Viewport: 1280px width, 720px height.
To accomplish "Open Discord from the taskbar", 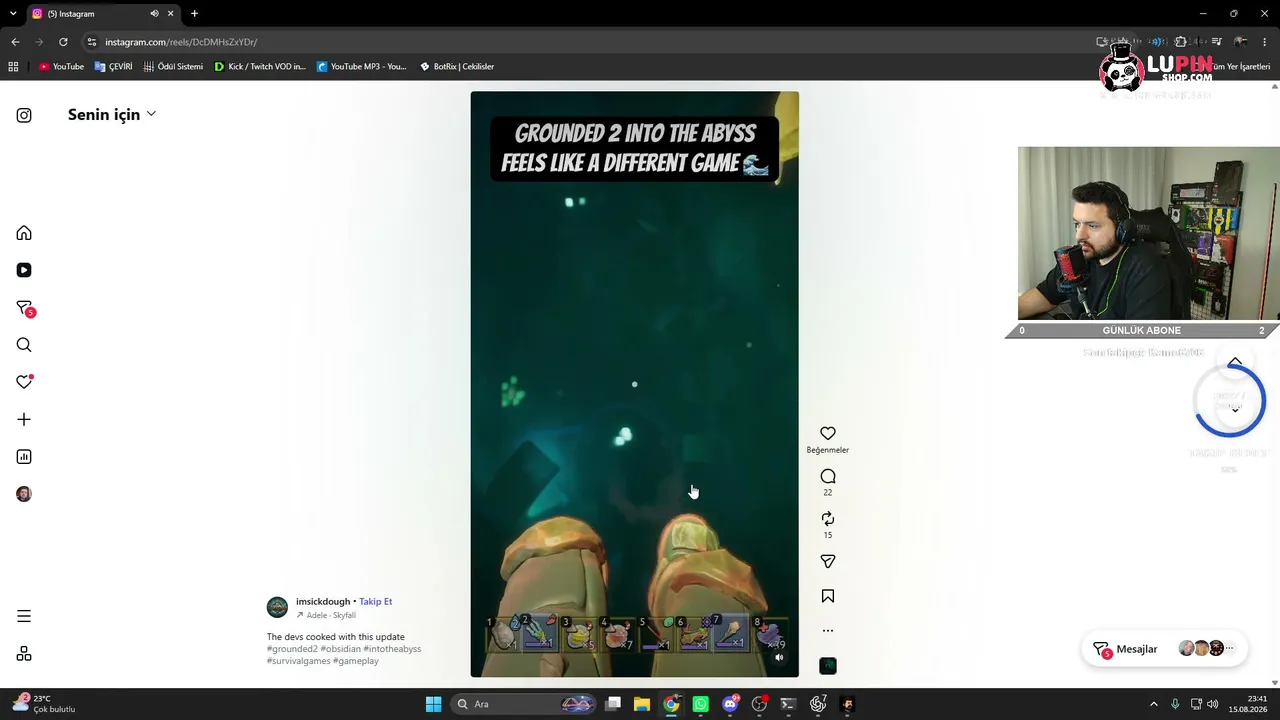I will tap(730, 704).
